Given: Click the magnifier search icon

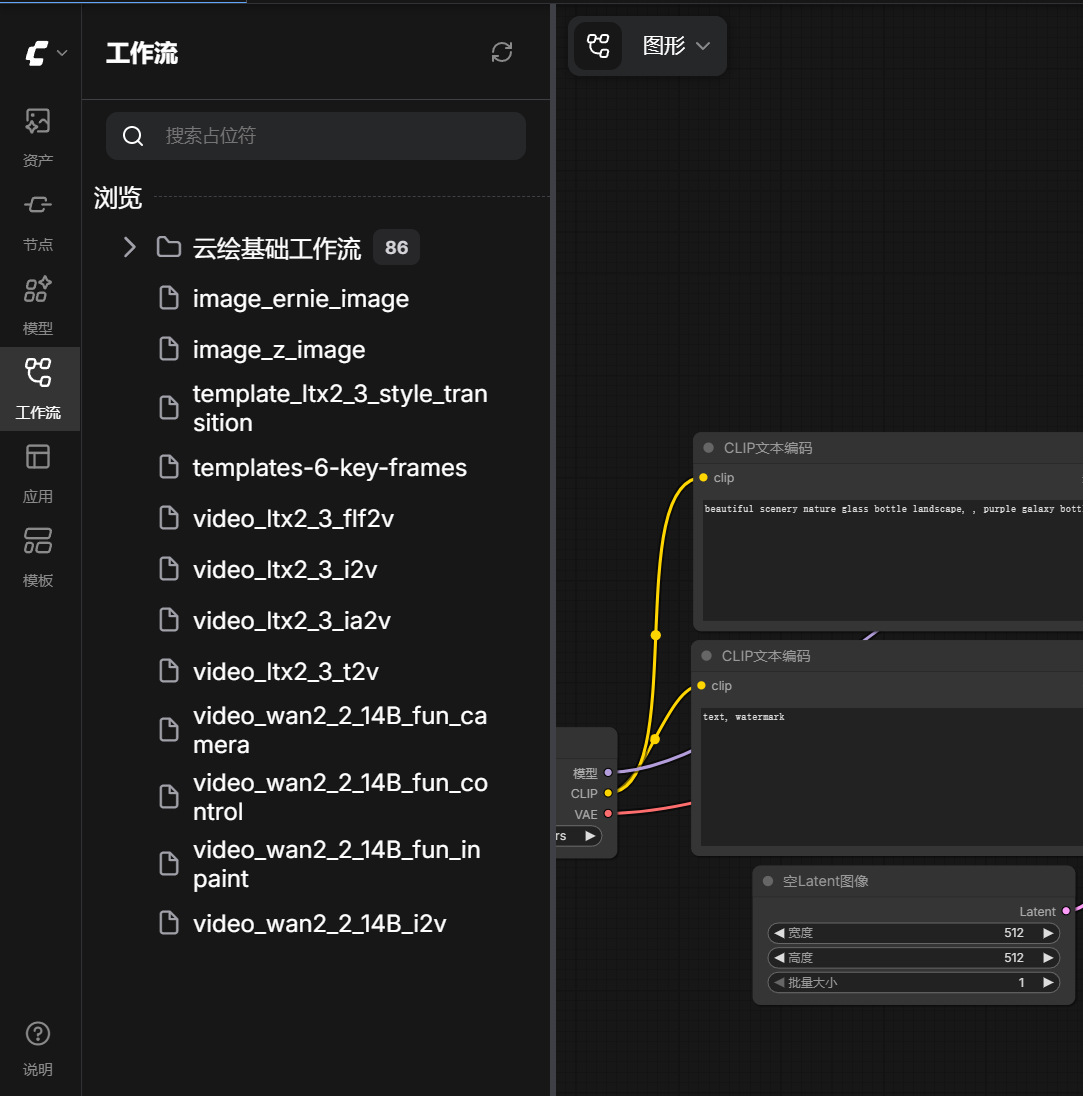Looking at the screenshot, I should click(133, 136).
